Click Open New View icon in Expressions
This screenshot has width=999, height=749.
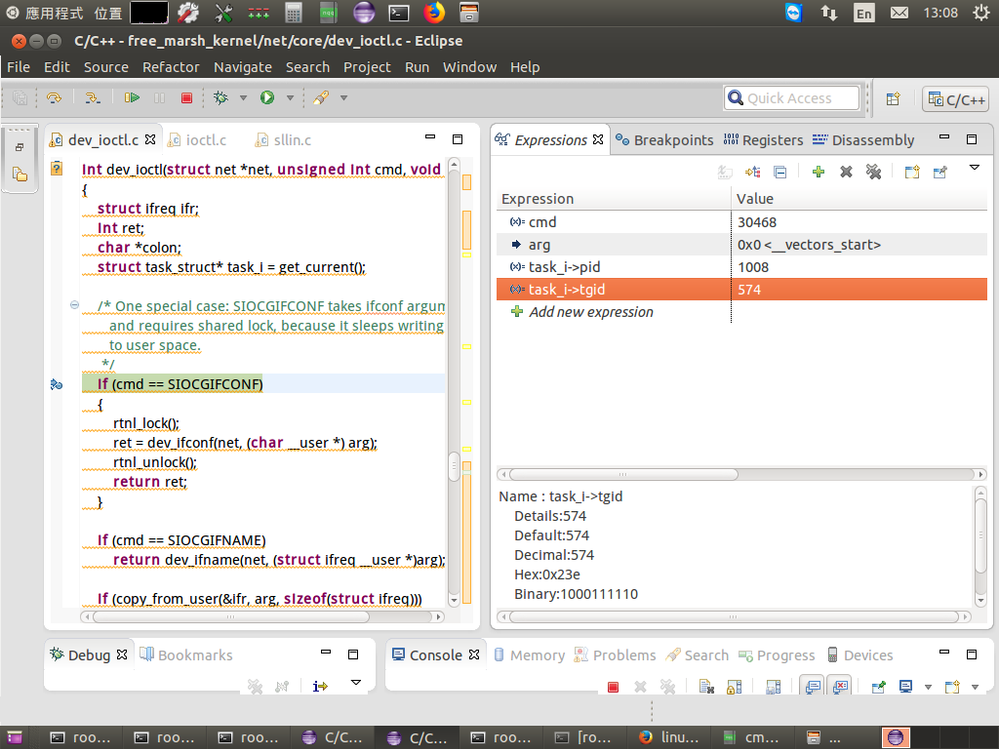tap(912, 171)
